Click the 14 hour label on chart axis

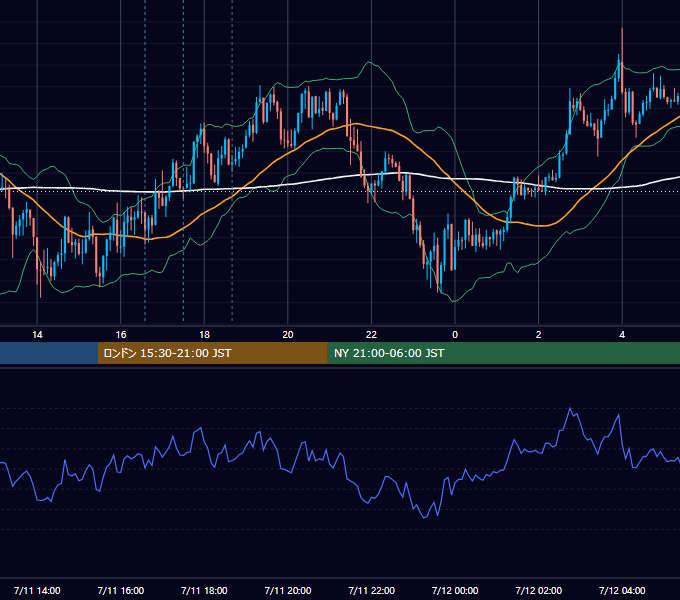point(37,335)
